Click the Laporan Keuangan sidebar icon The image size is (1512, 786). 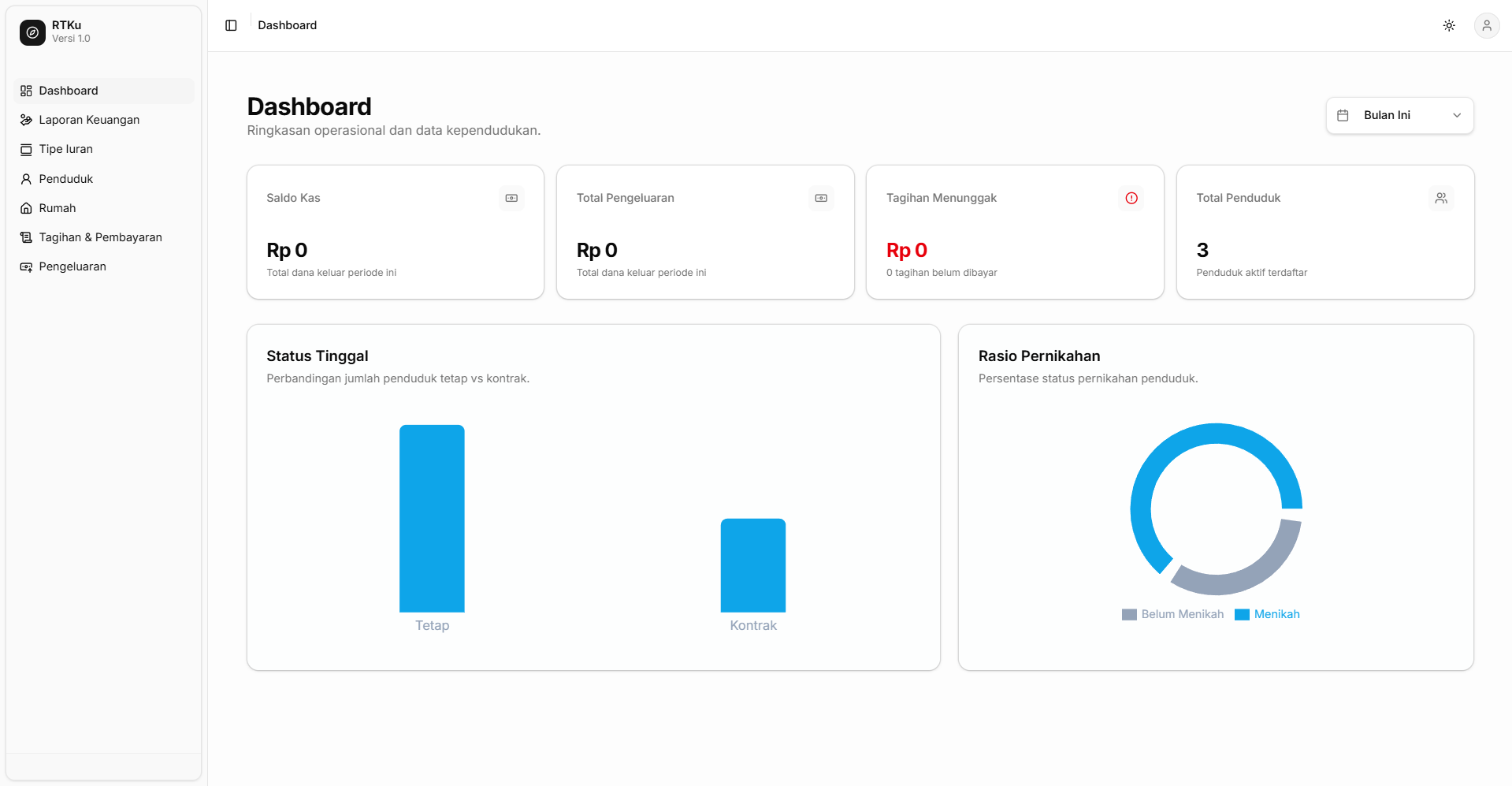tap(26, 120)
